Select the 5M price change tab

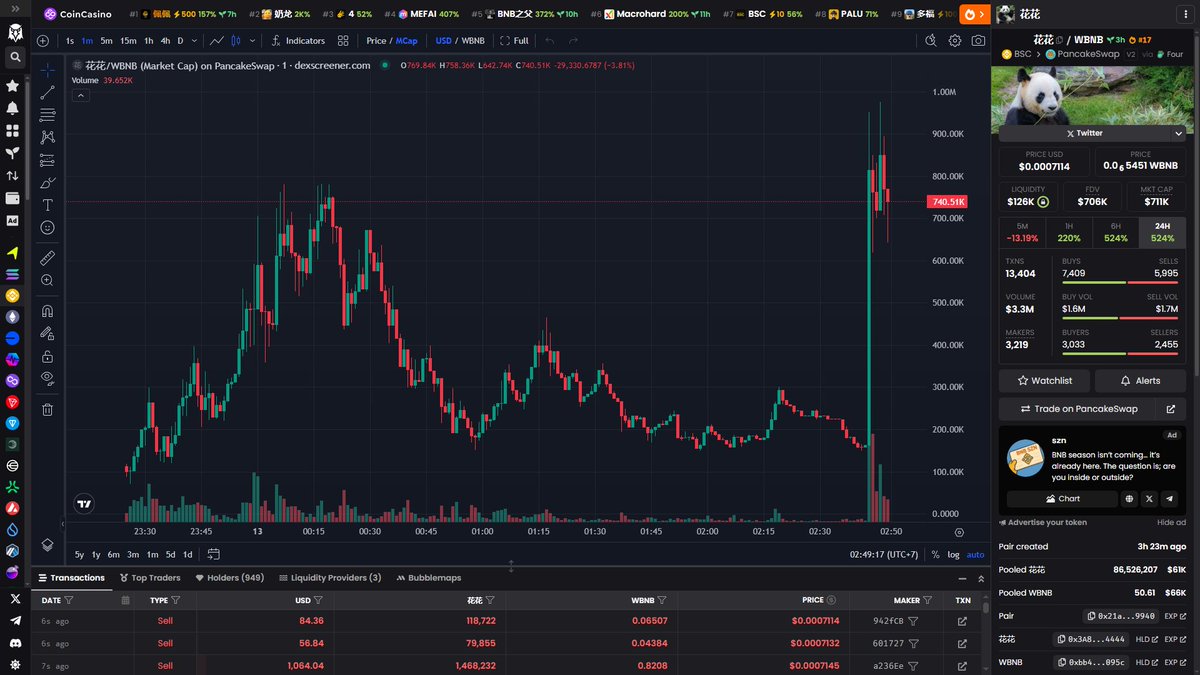[x=1022, y=233]
